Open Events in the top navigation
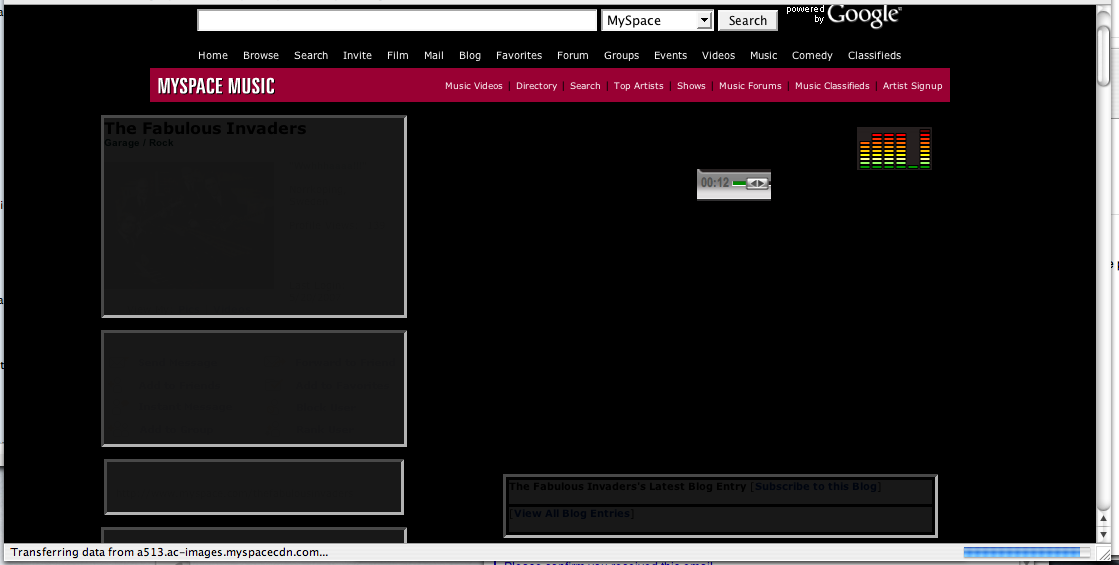This screenshot has height=565, width=1119. coord(670,55)
